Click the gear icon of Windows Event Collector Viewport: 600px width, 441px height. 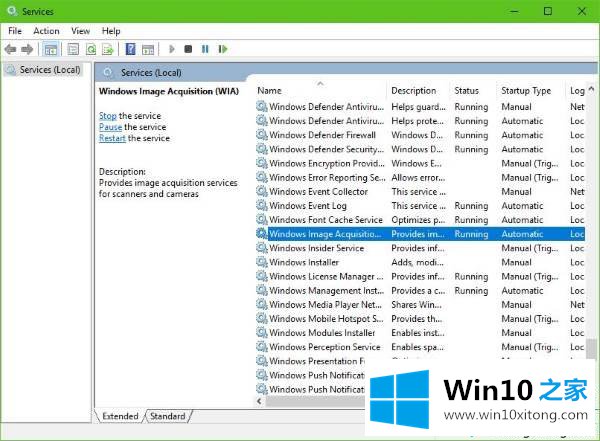point(262,191)
